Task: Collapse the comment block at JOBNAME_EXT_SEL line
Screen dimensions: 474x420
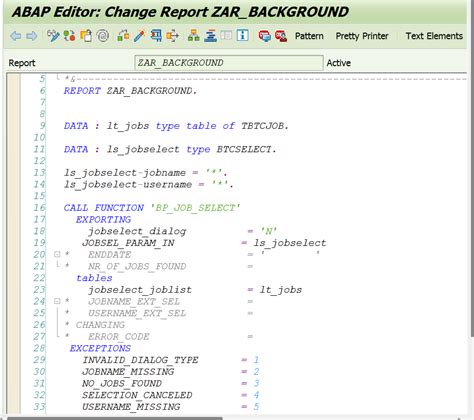Action: pyautogui.click(x=57, y=301)
